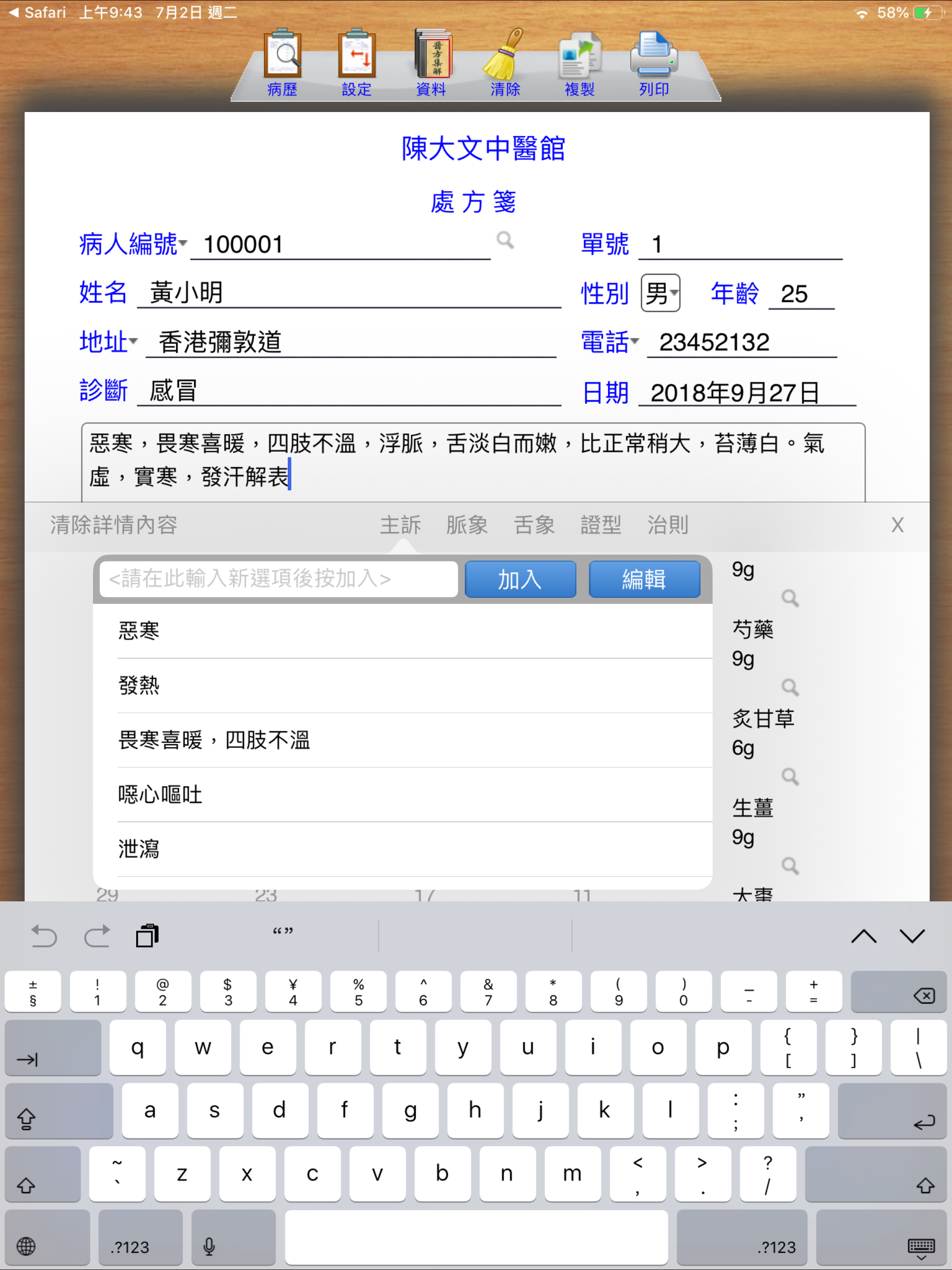Open the 性別 gender dropdown showing 男
This screenshot has width=952, height=1270.
tap(661, 293)
